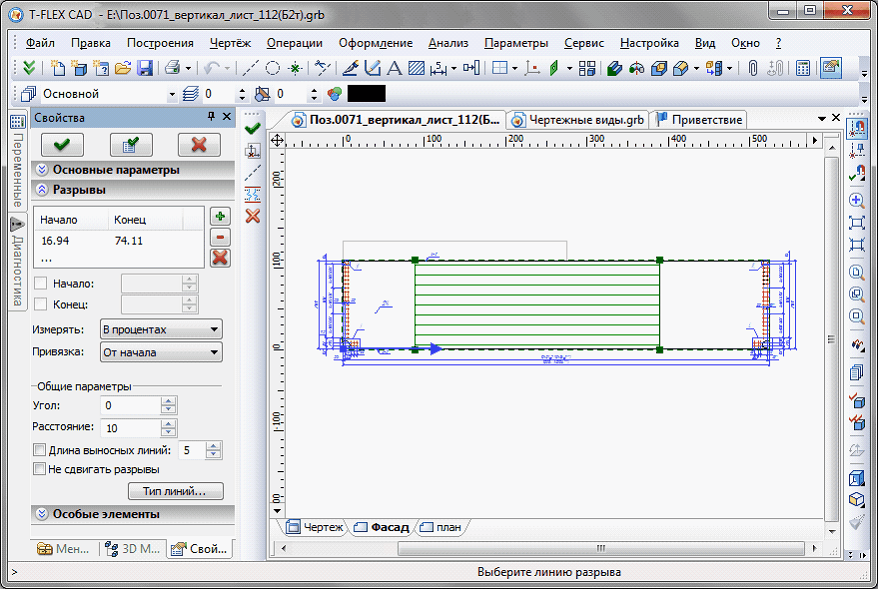The height and width of the screenshot is (590, 879).
Task: Switch to the Чертеж page tab
Action: (315, 527)
